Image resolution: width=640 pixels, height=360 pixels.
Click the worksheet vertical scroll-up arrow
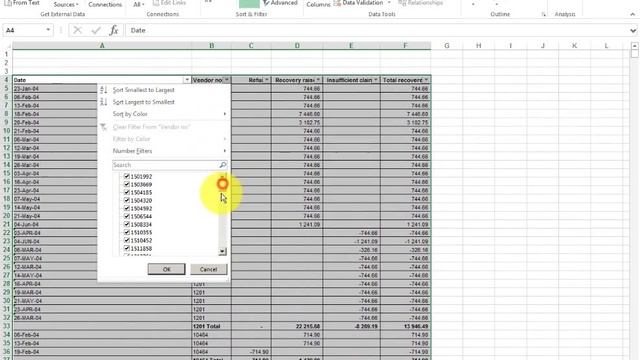coord(635,46)
